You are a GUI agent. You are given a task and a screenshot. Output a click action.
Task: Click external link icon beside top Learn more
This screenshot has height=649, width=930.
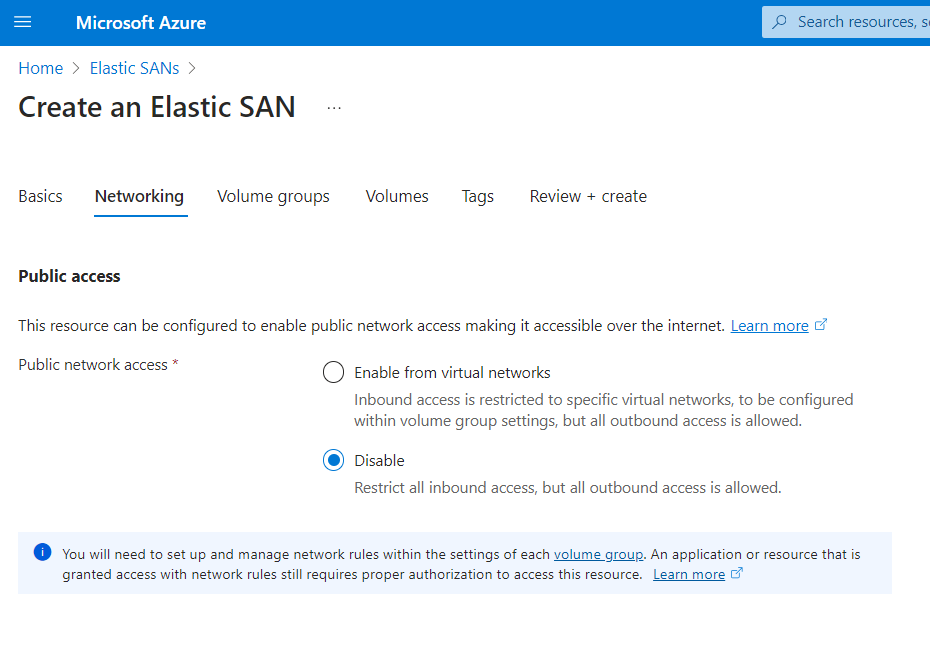pyautogui.click(x=821, y=324)
